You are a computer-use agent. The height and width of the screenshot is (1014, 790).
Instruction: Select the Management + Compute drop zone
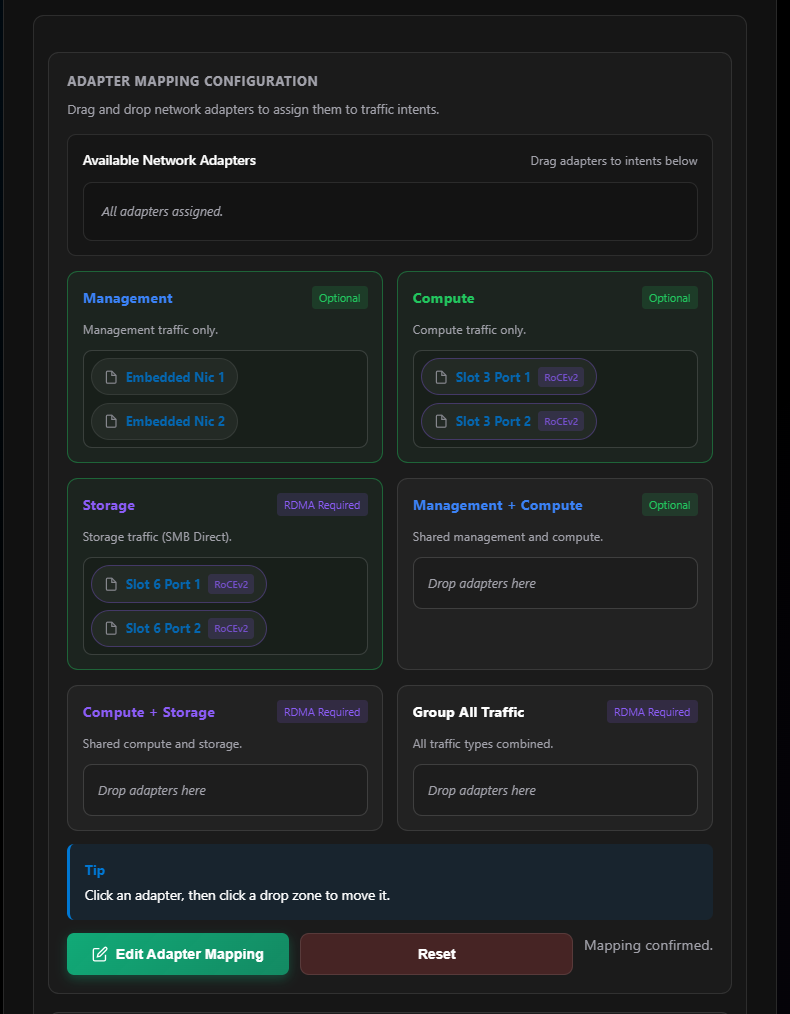555,583
